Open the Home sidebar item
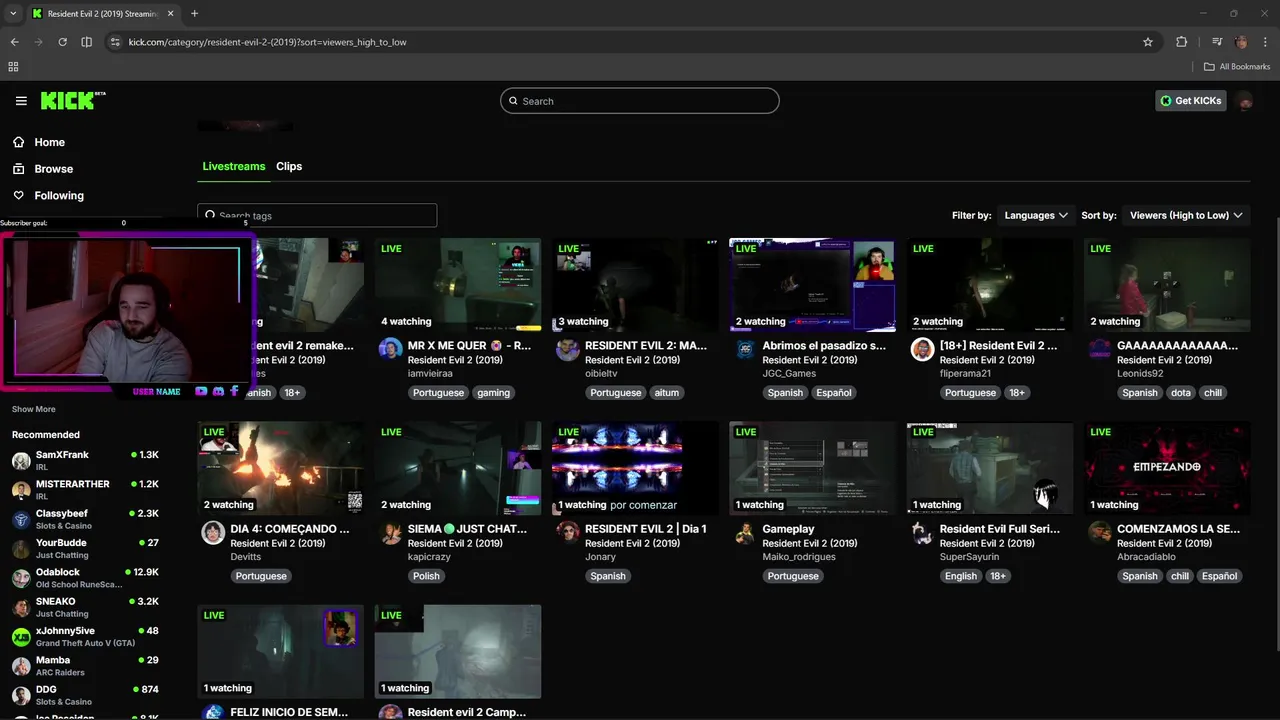 (49, 142)
